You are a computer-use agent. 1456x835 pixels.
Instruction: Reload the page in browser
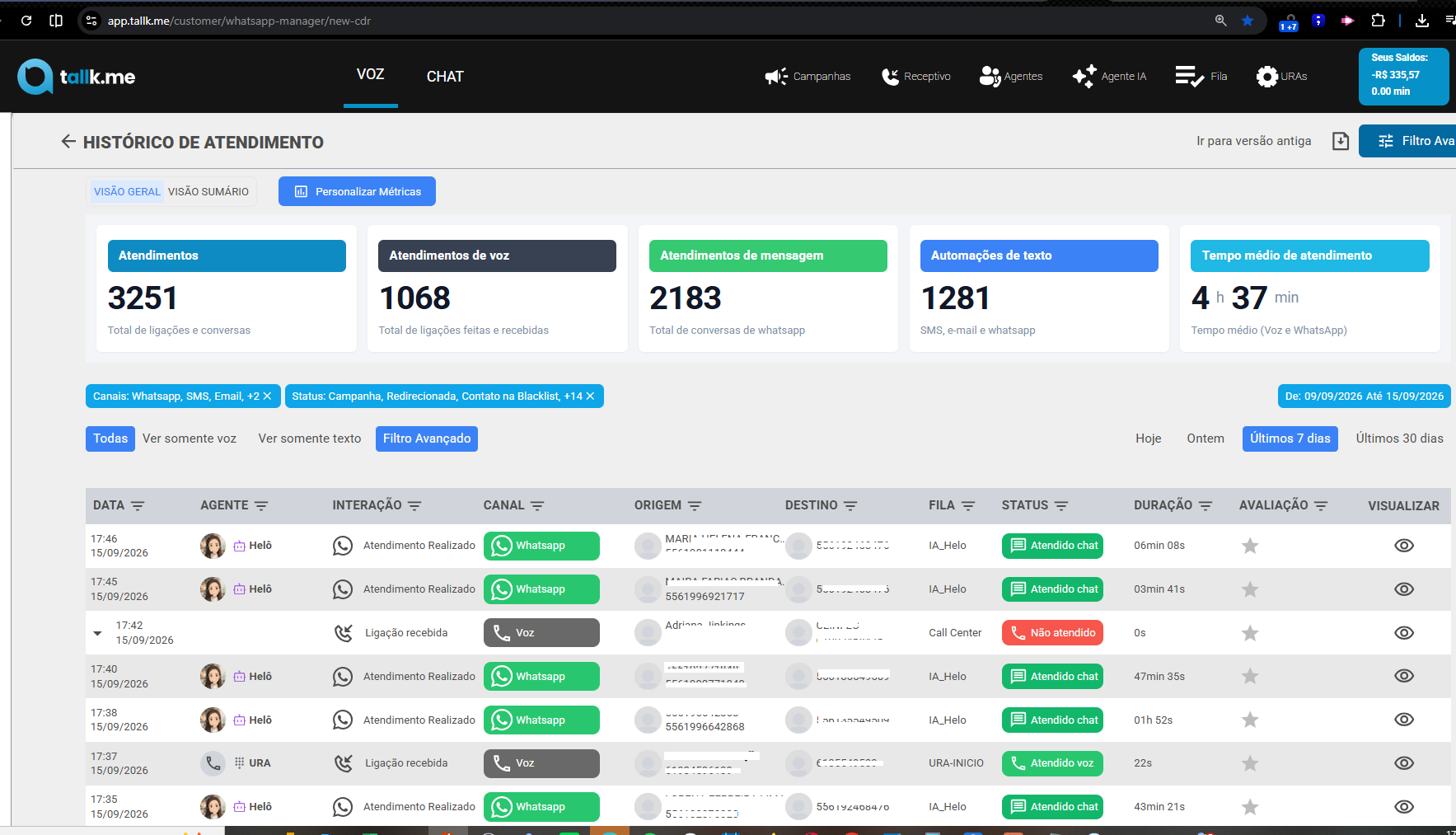pos(26,21)
